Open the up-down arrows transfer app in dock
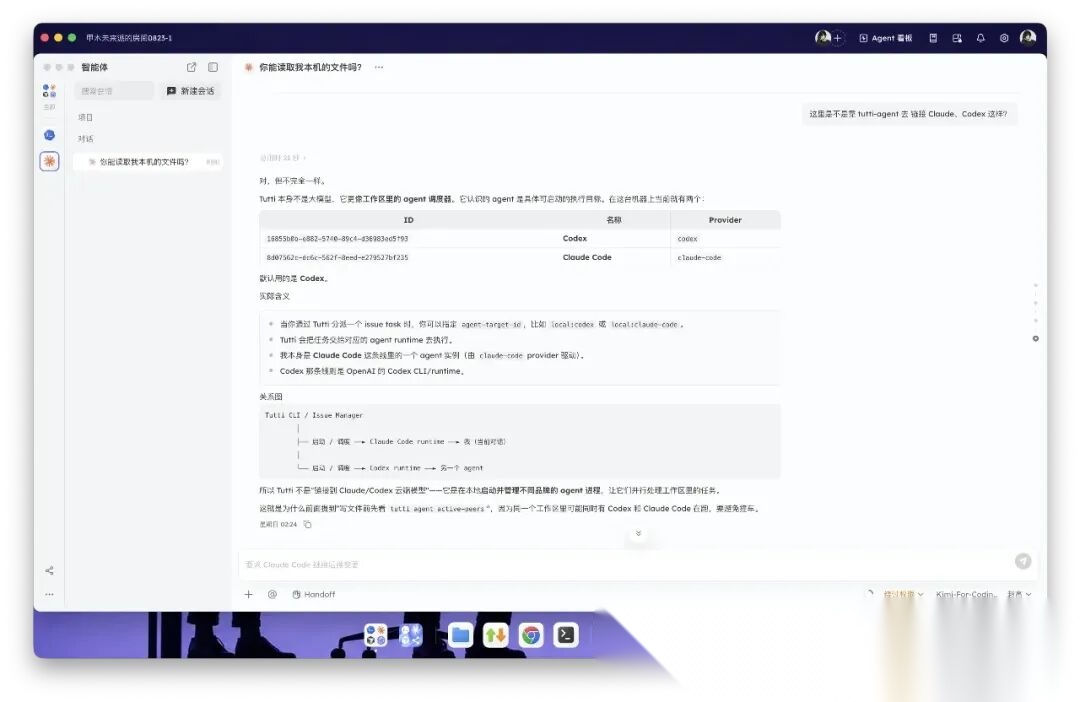The height and width of the screenshot is (702, 1080). (x=495, y=634)
